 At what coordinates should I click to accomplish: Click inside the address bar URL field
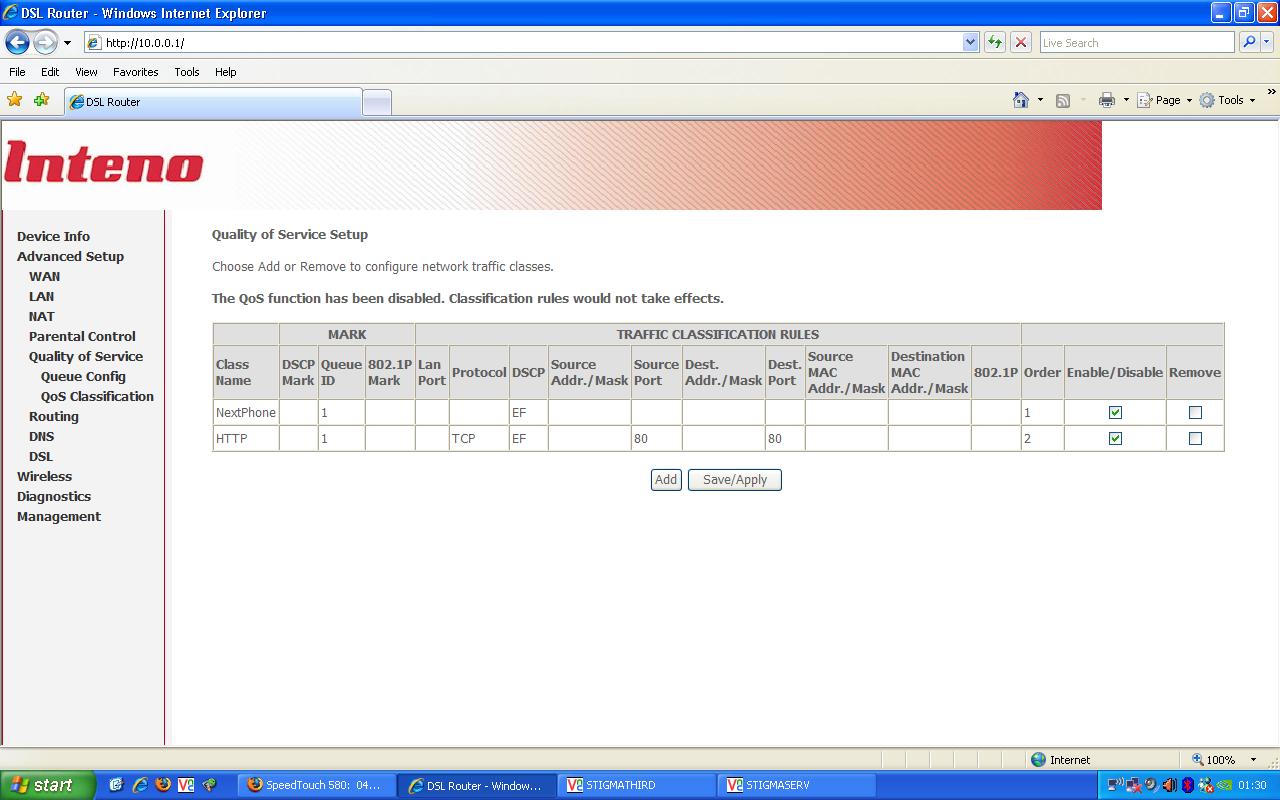click(x=525, y=42)
